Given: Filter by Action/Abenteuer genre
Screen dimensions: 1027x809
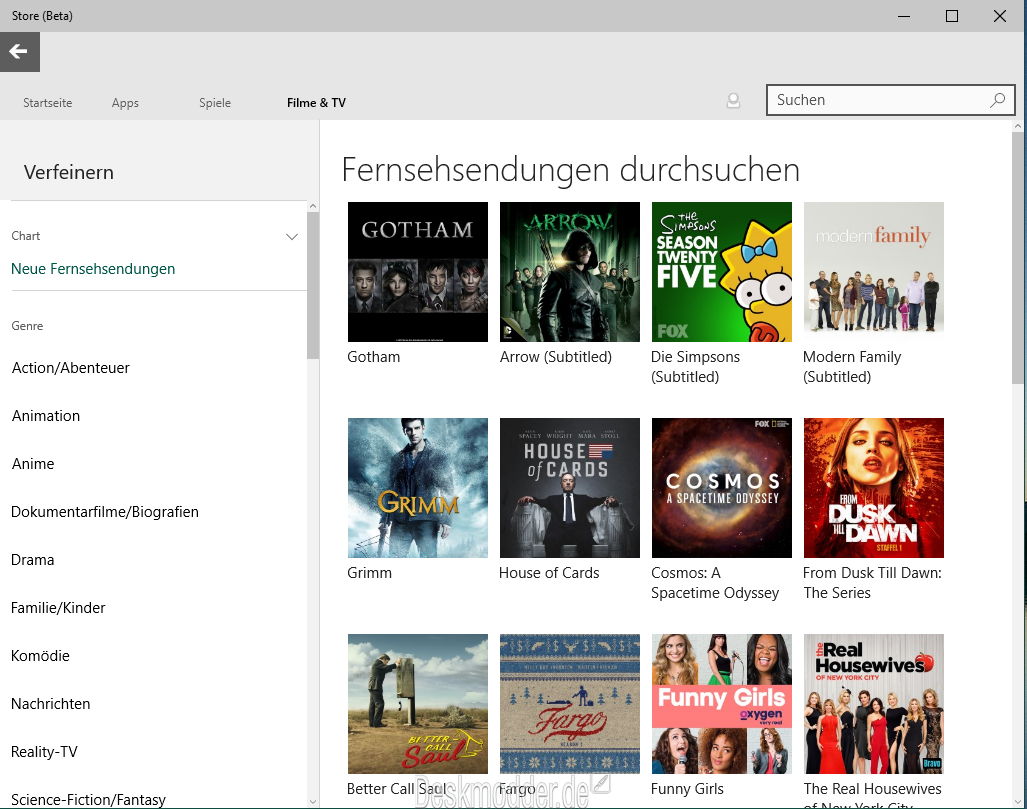Looking at the screenshot, I should 71,368.
